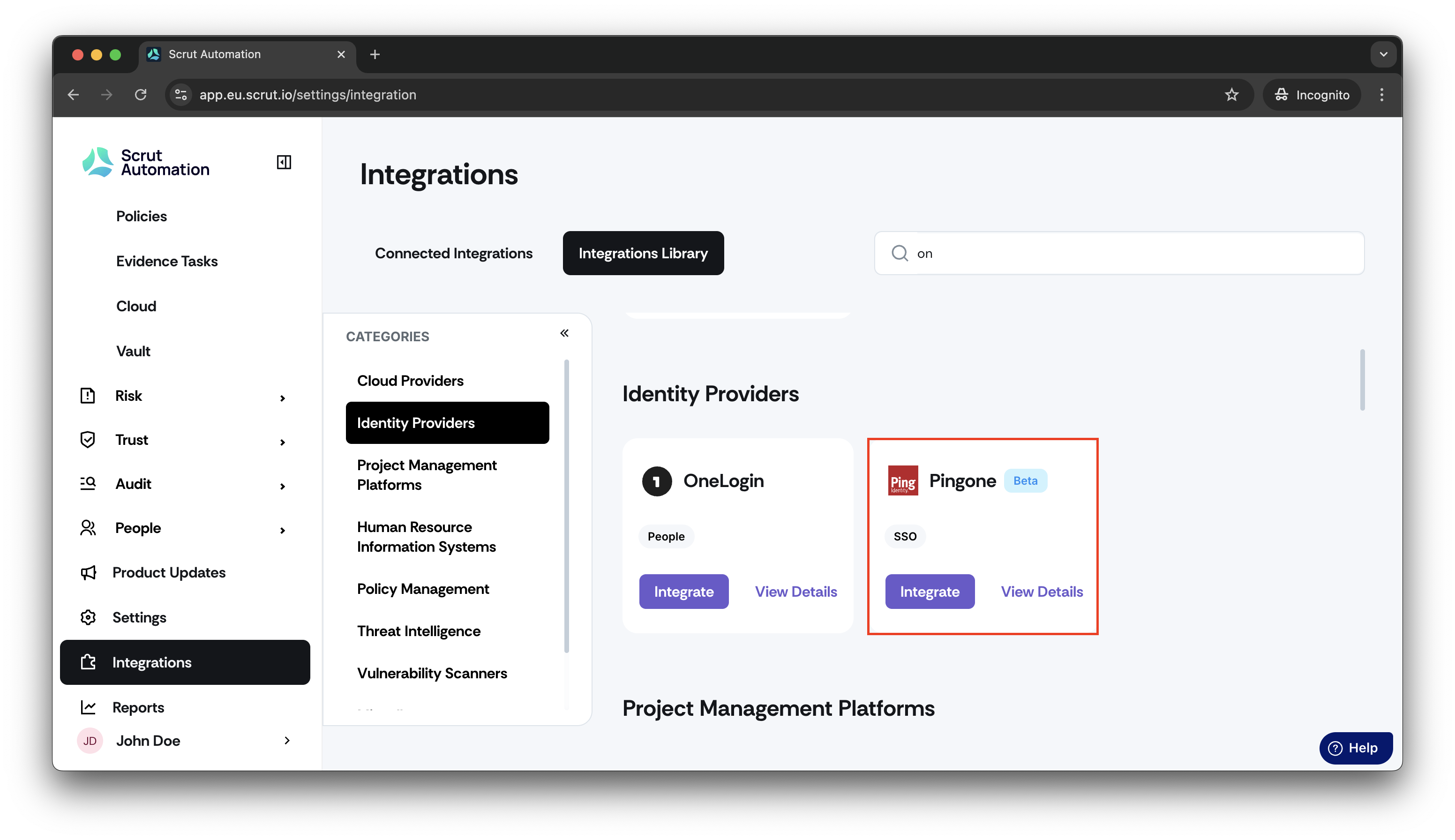Open Settings via the gear icon
This screenshot has width=1455, height=840.
(88, 617)
